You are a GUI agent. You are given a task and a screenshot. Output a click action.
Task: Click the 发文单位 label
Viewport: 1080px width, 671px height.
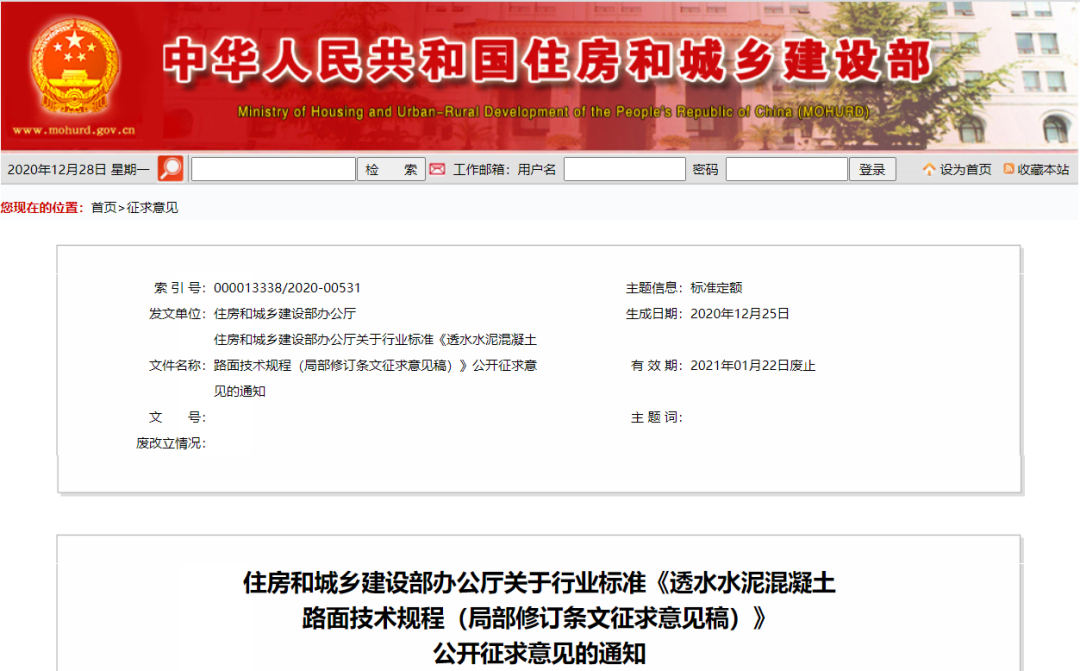(x=177, y=313)
